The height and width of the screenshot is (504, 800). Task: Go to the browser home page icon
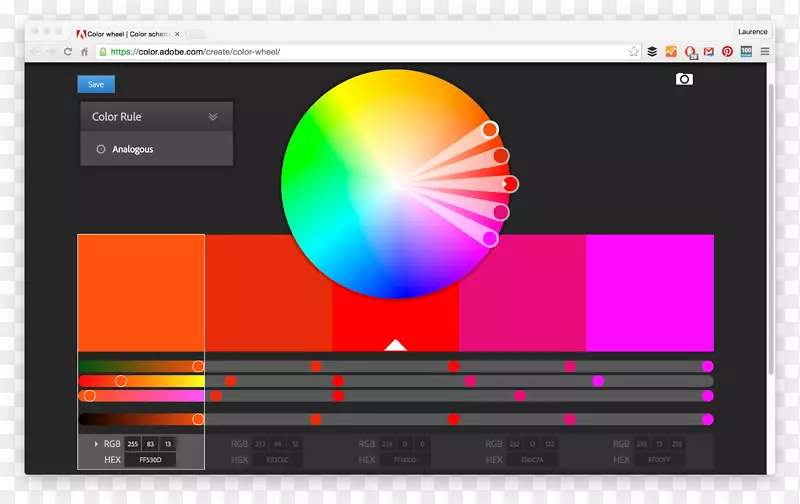click(85, 51)
